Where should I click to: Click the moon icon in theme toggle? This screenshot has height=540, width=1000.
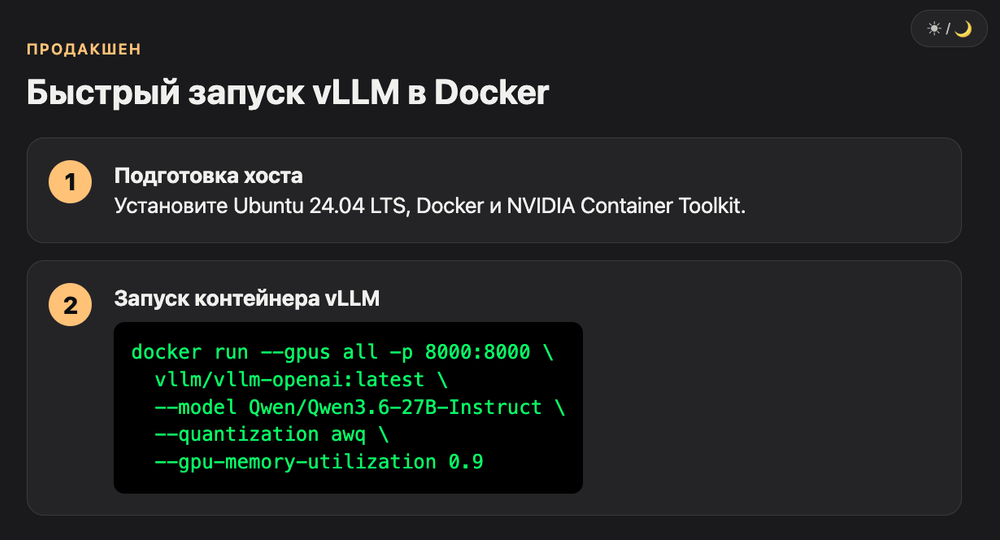point(963,29)
